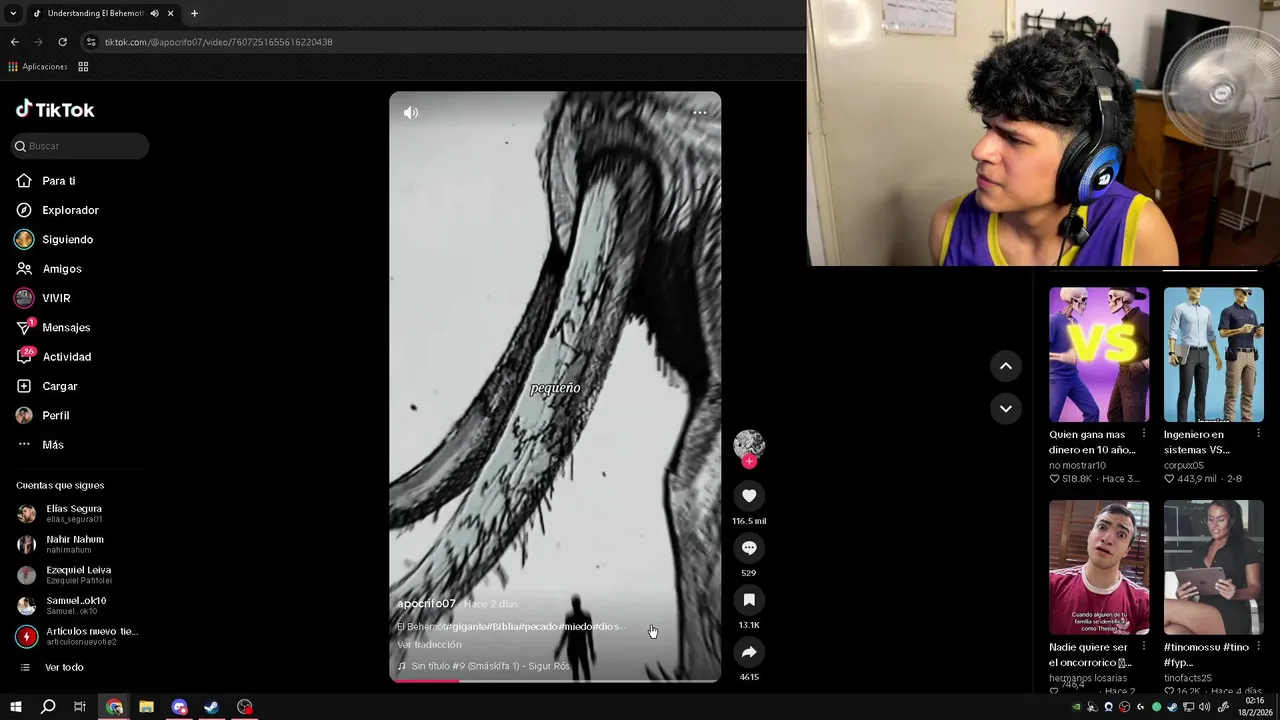Open the Siguiendo feed
This screenshot has height=720, width=1280.
click(55, 239)
